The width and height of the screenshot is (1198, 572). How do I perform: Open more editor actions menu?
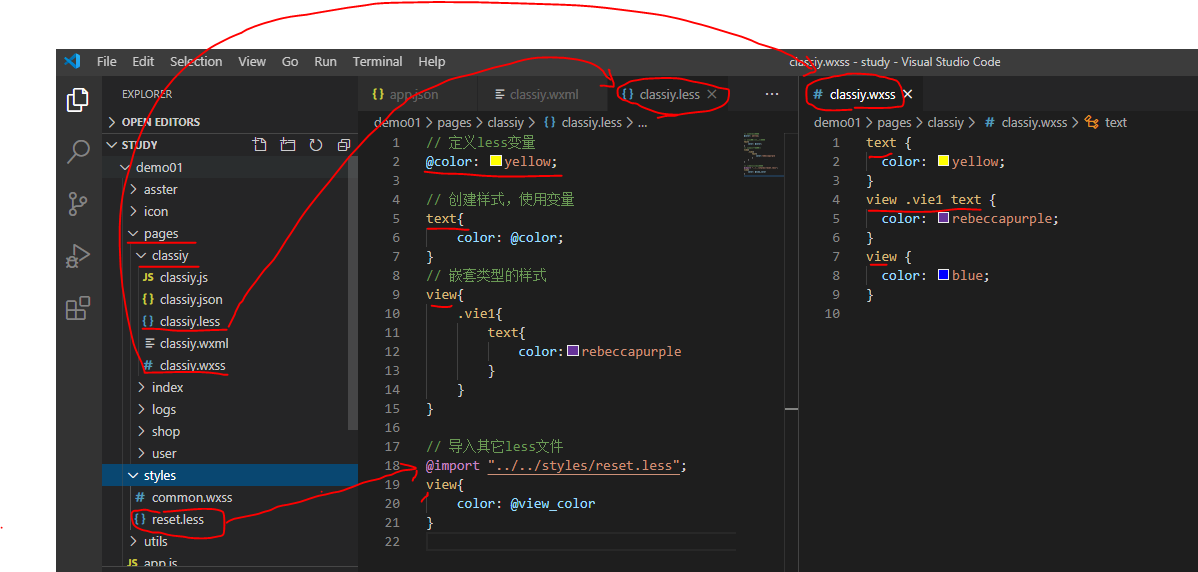[772, 94]
